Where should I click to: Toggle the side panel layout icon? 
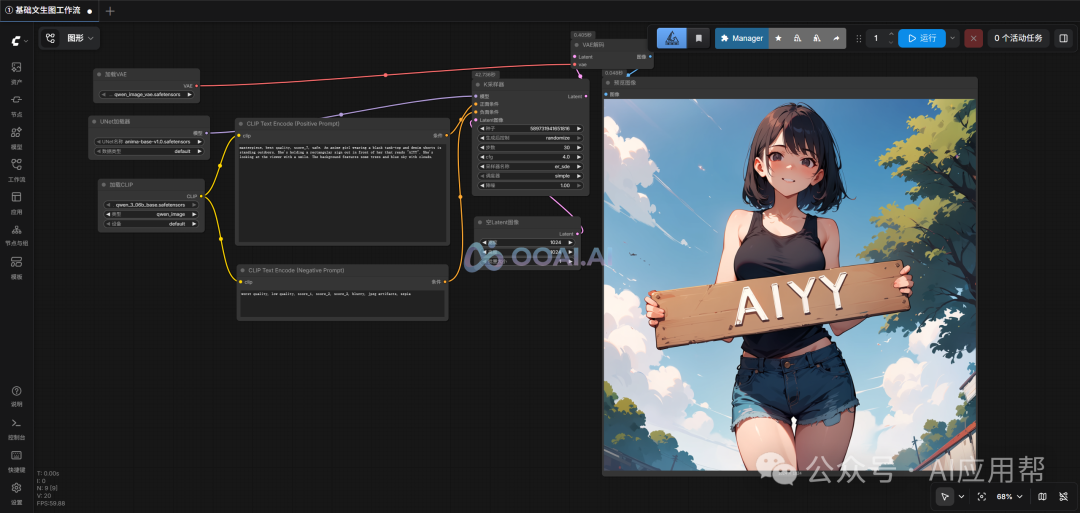1063,39
